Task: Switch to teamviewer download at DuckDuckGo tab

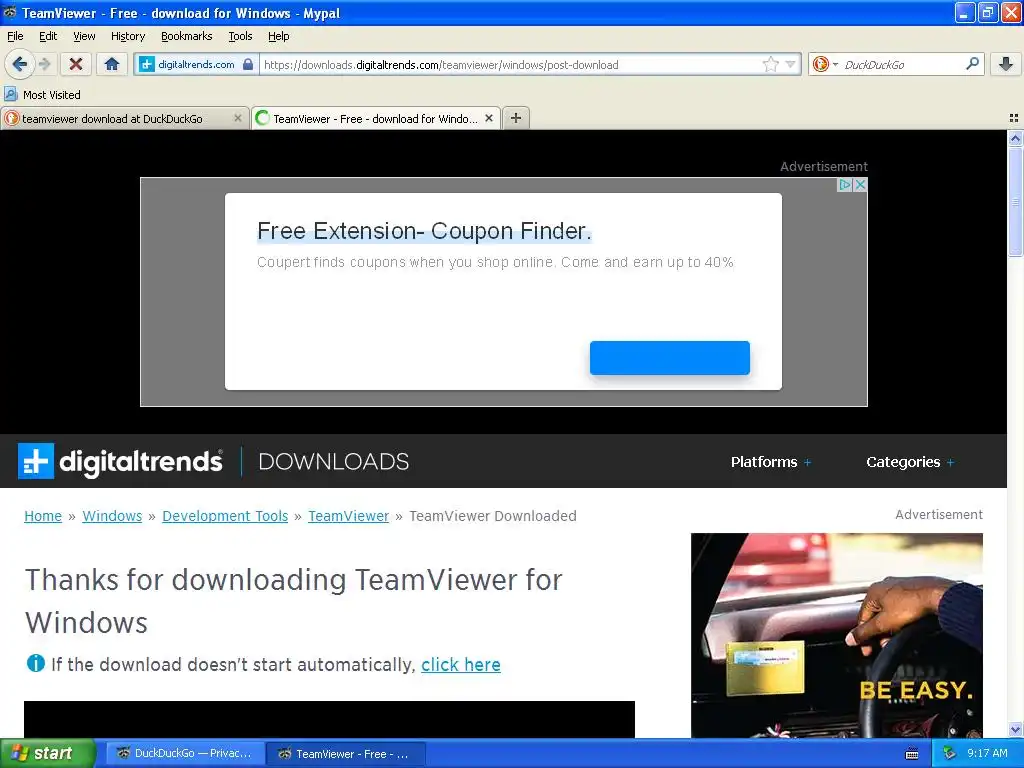Action: pyautogui.click(x=124, y=118)
